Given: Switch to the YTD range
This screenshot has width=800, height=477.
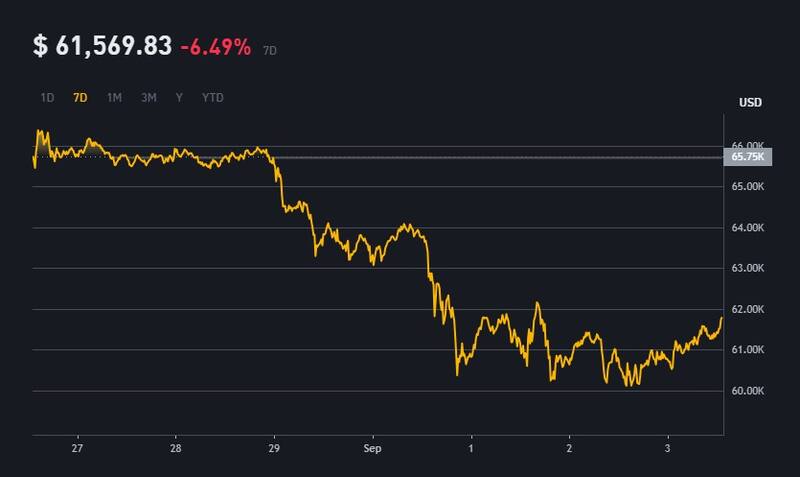Looking at the screenshot, I should (x=212, y=98).
